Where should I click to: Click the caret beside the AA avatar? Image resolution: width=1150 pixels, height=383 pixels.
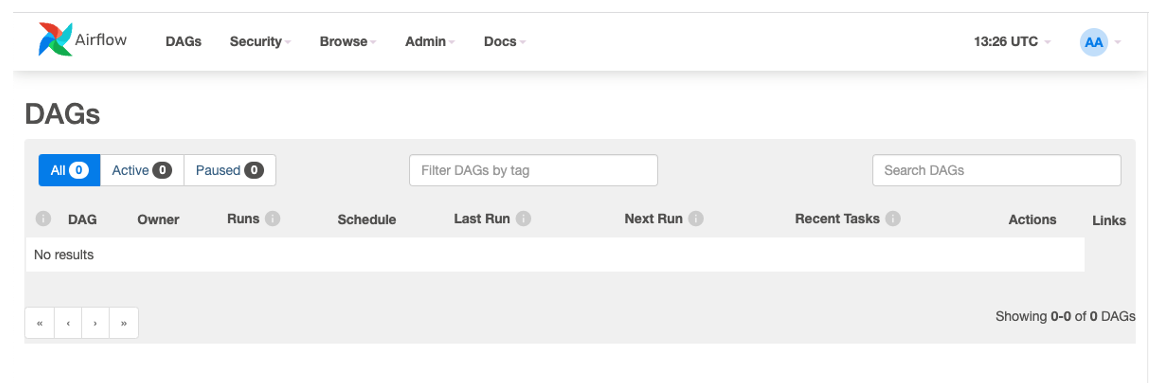point(1118,43)
